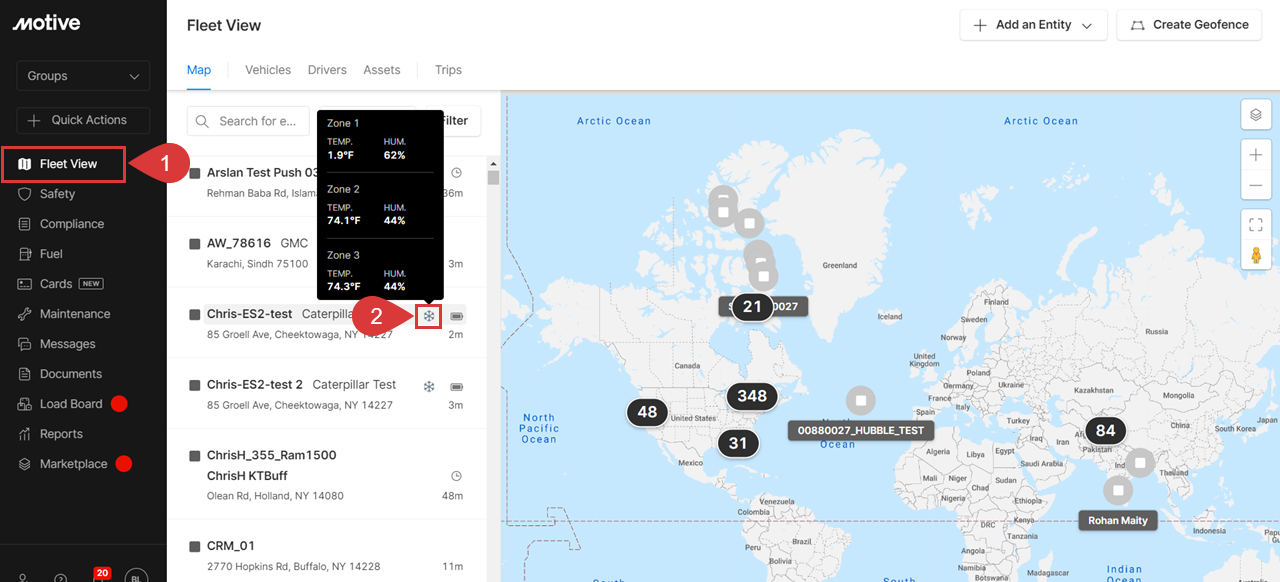Switch to the Trips tab
This screenshot has height=582, width=1280.
pyautogui.click(x=448, y=70)
